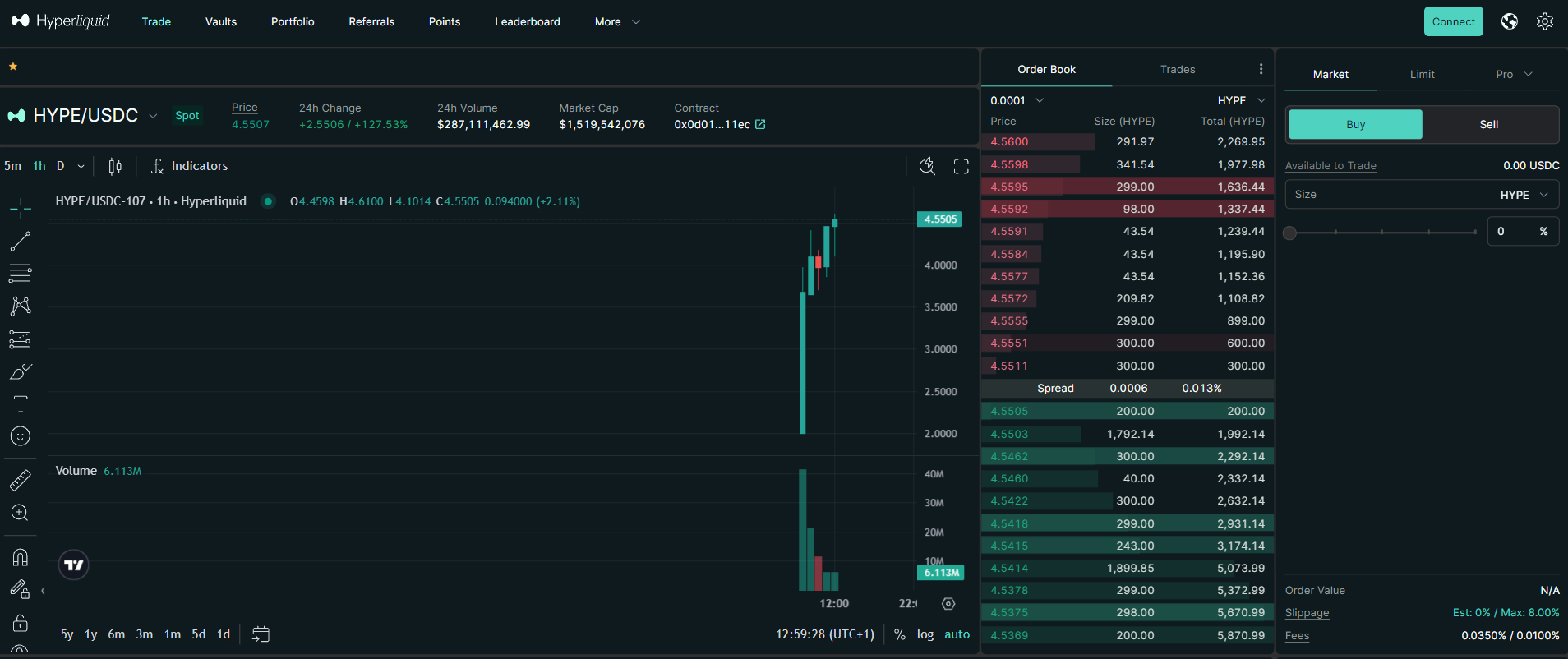Open the language globe icon

coord(1510,21)
